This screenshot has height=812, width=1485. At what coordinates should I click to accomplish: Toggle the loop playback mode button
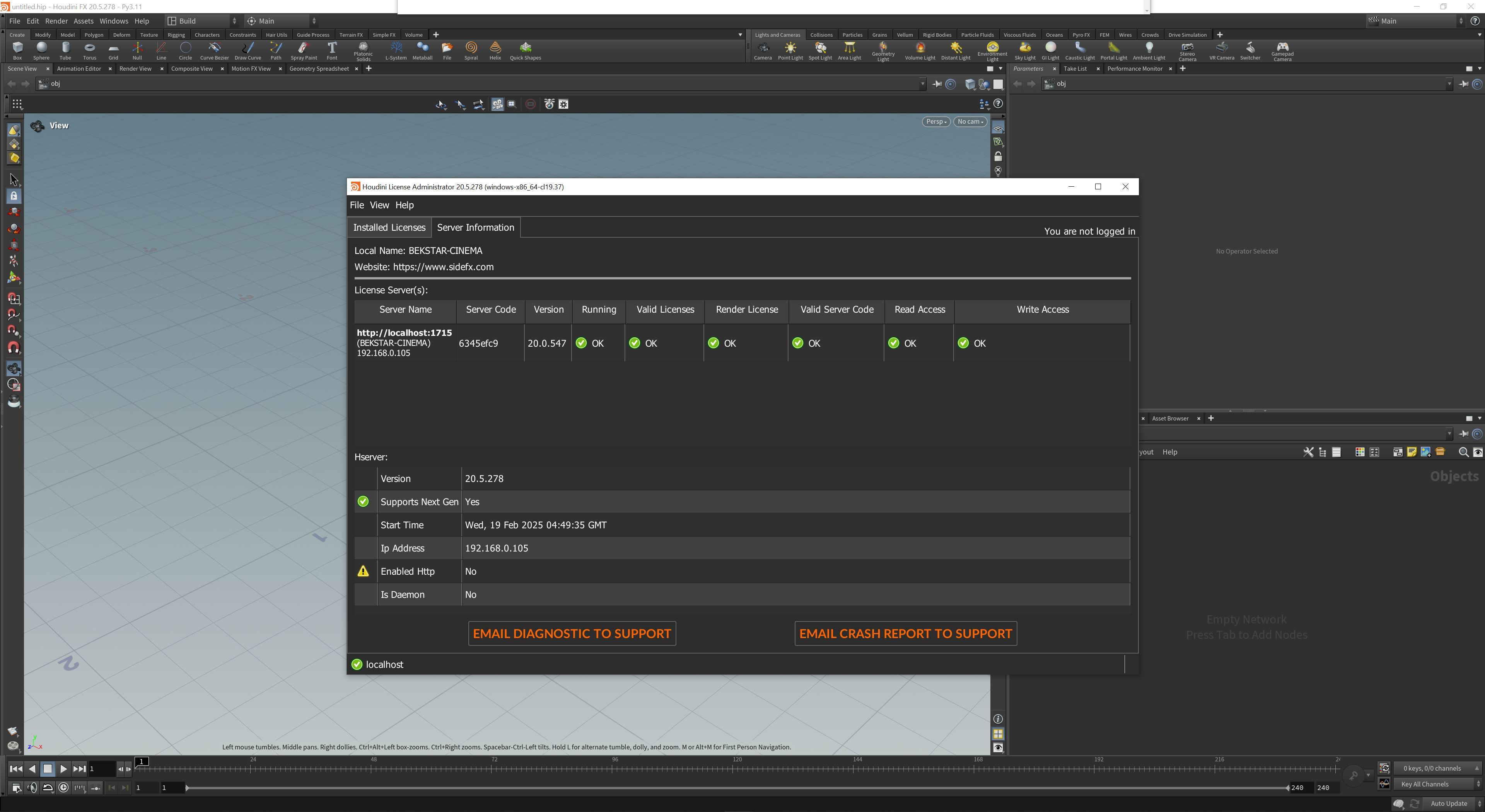coord(48,788)
